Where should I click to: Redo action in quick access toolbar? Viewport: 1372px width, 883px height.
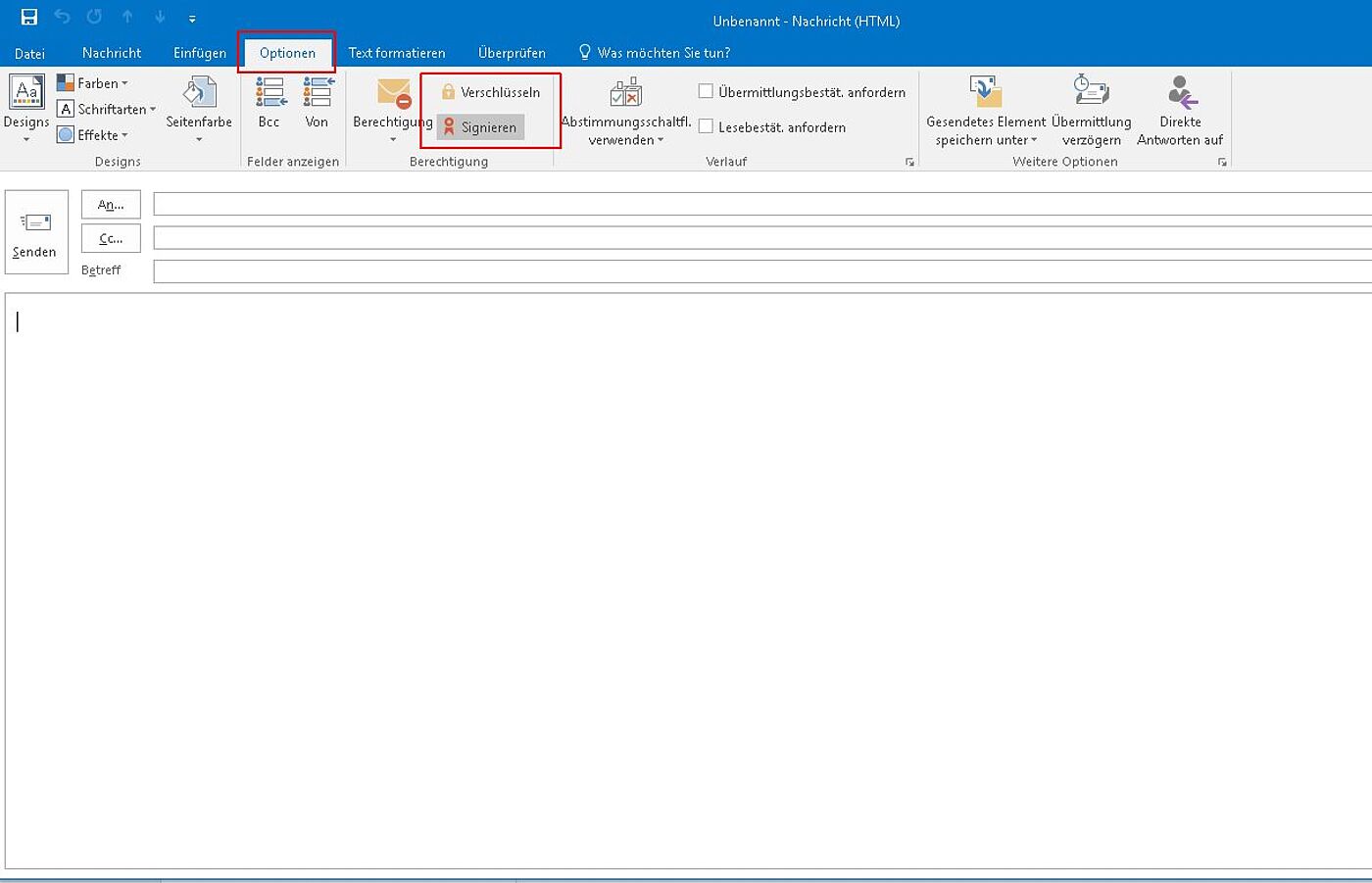click(x=94, y=17)
